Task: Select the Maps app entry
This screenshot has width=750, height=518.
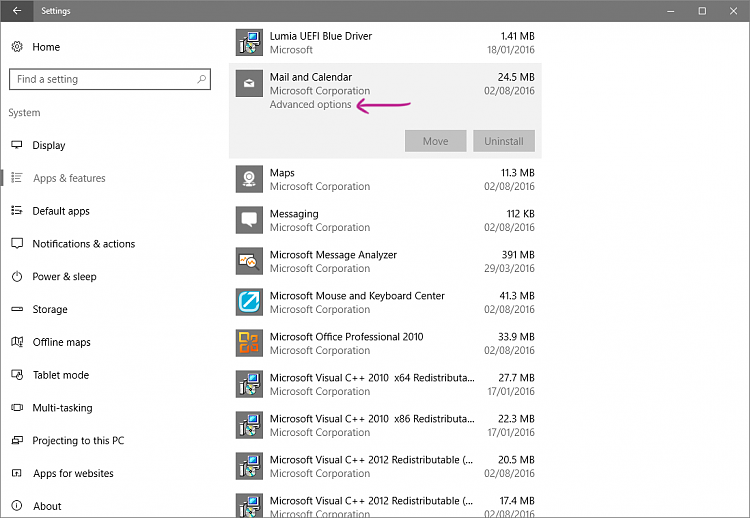Action: click(385, 179)
